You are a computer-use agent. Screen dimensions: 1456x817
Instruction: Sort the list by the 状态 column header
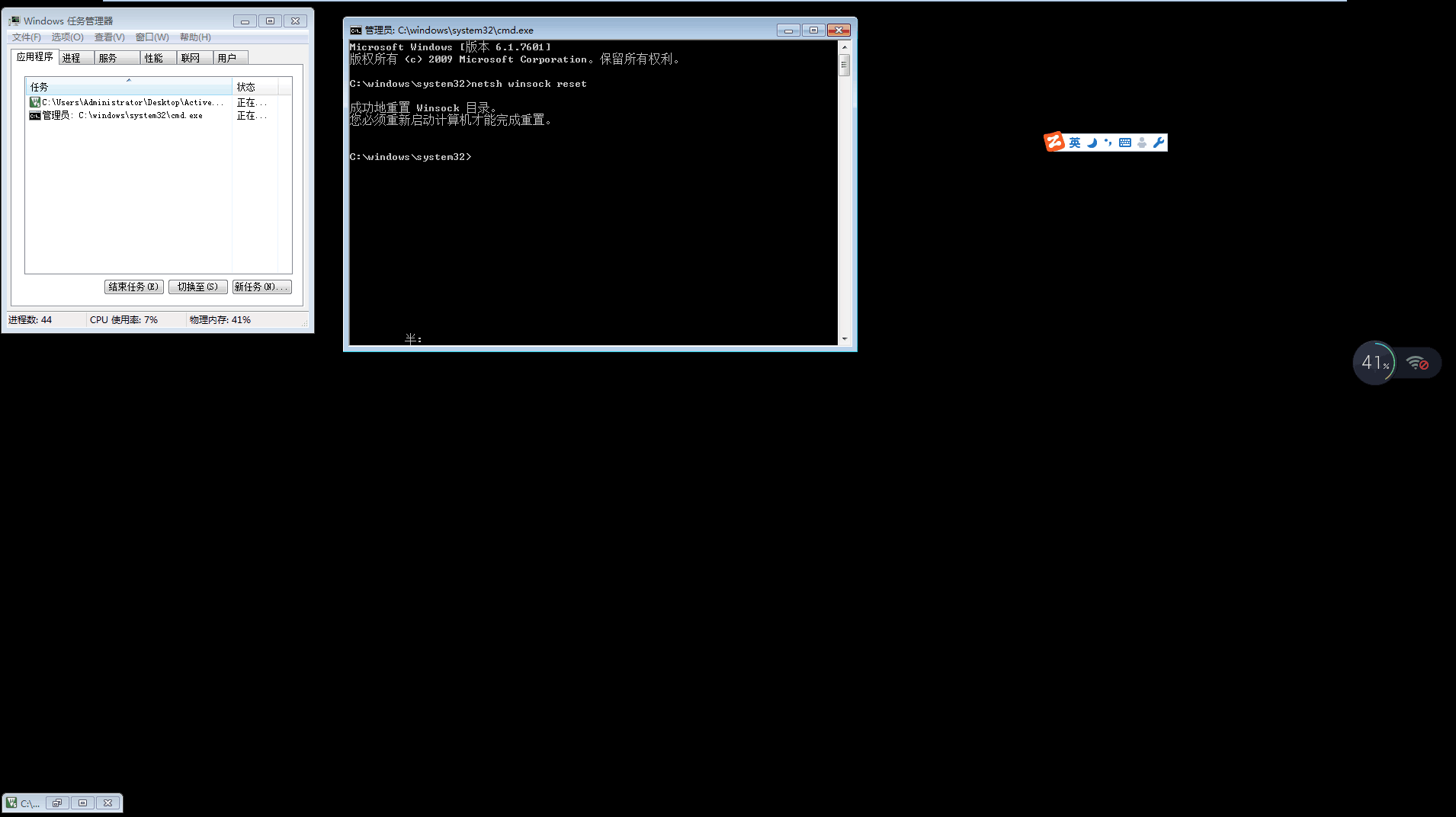coord(255,87)
